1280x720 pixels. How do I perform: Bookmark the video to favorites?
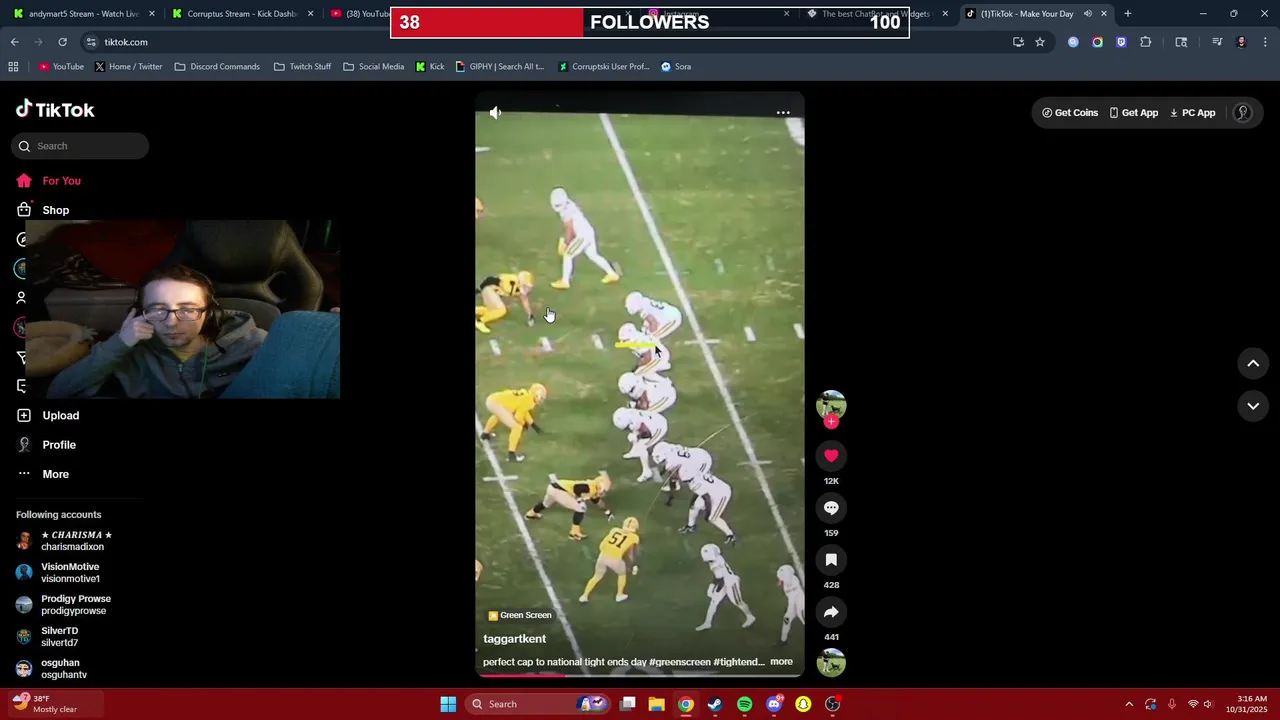pos(831,560)
